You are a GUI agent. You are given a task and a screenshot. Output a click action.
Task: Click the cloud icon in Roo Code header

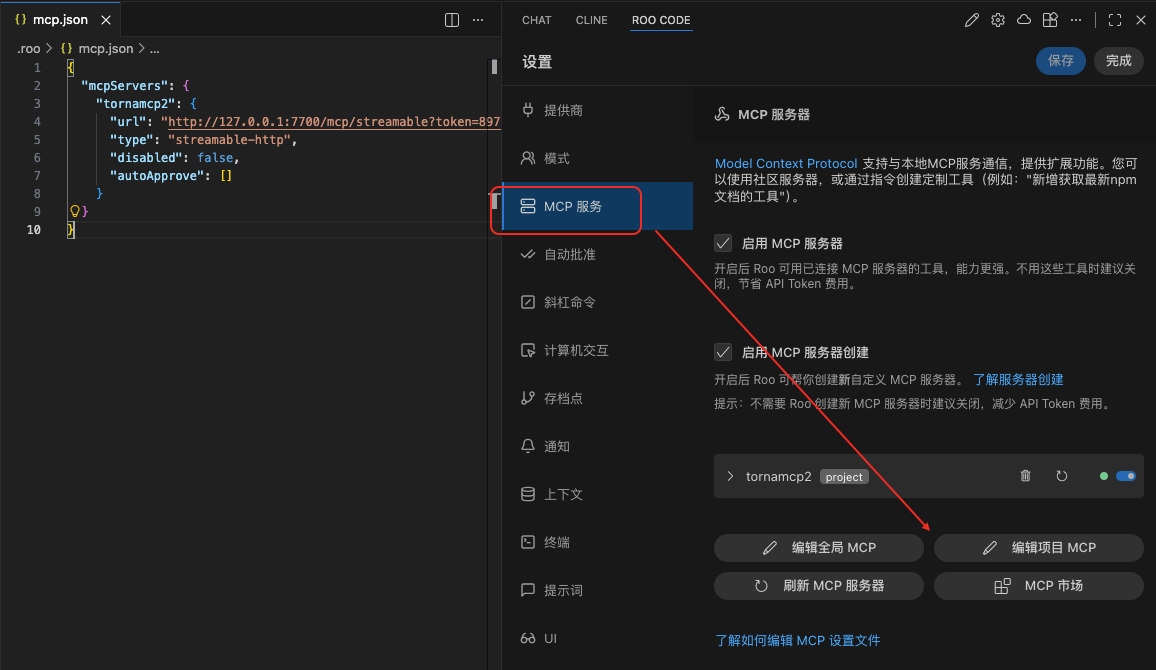coord(1024,20)
